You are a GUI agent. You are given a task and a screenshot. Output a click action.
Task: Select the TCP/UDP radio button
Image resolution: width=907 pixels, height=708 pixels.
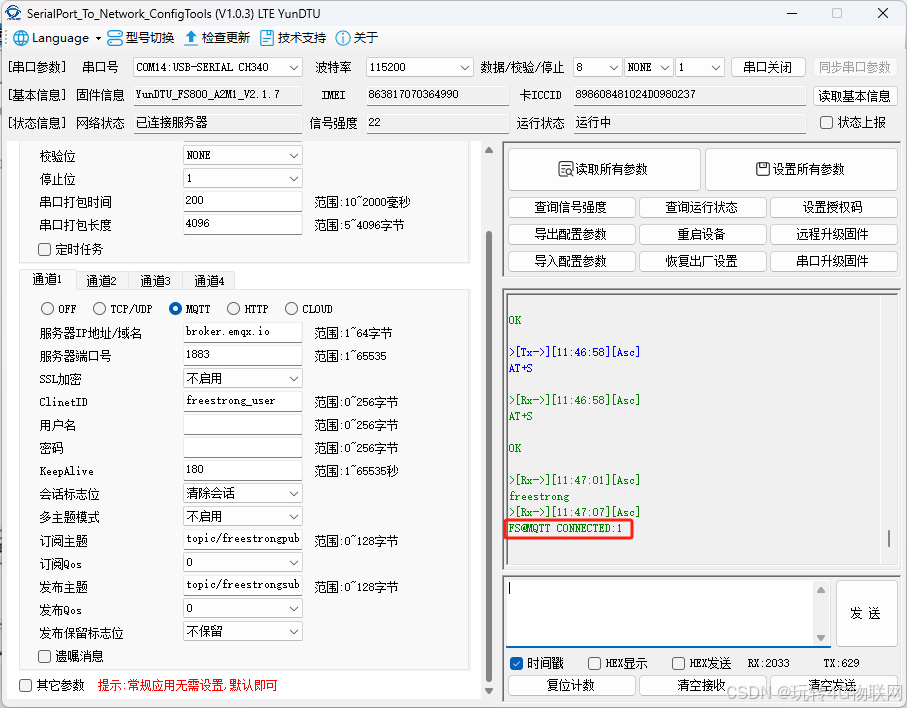click(99, 309)
